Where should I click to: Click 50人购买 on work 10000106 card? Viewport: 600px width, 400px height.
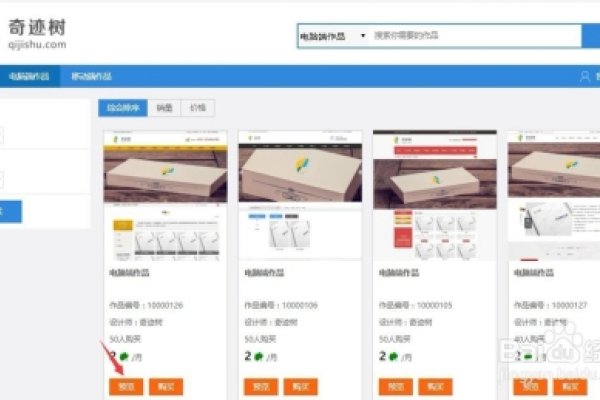(x=260, y=339)
